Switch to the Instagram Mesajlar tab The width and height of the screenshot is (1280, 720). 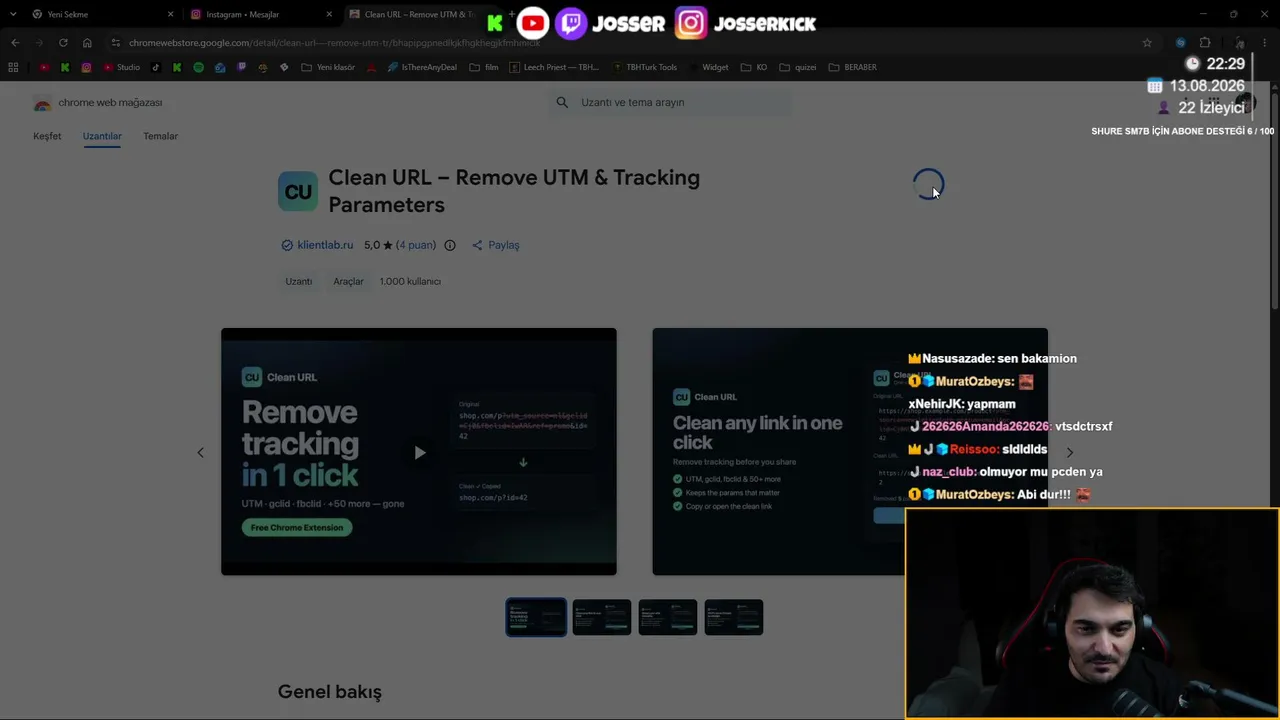point(260,14)
